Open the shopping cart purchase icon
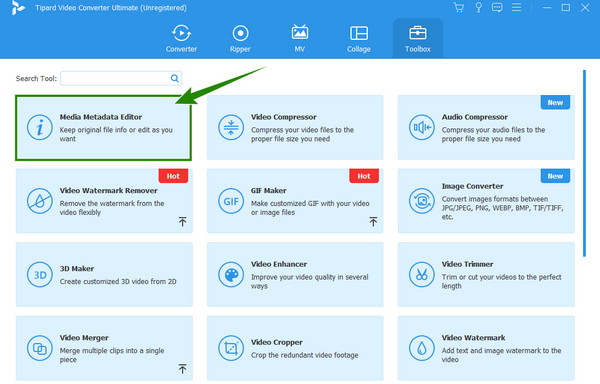The image size is (600, 384). tap(458, 7)
